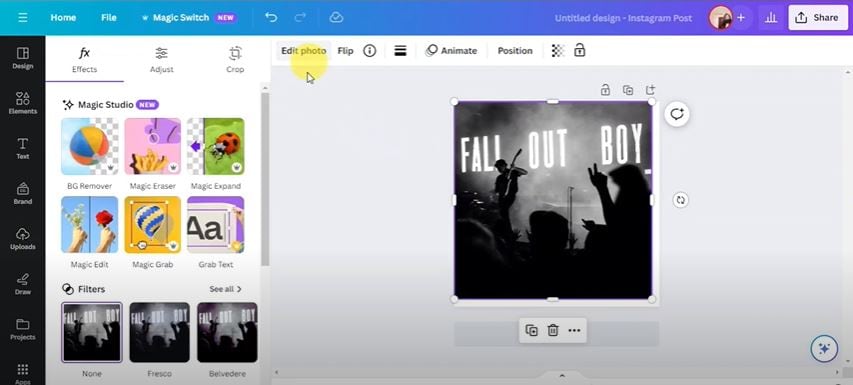
Task: Click the user profile avatar
Action: (720, 17)
